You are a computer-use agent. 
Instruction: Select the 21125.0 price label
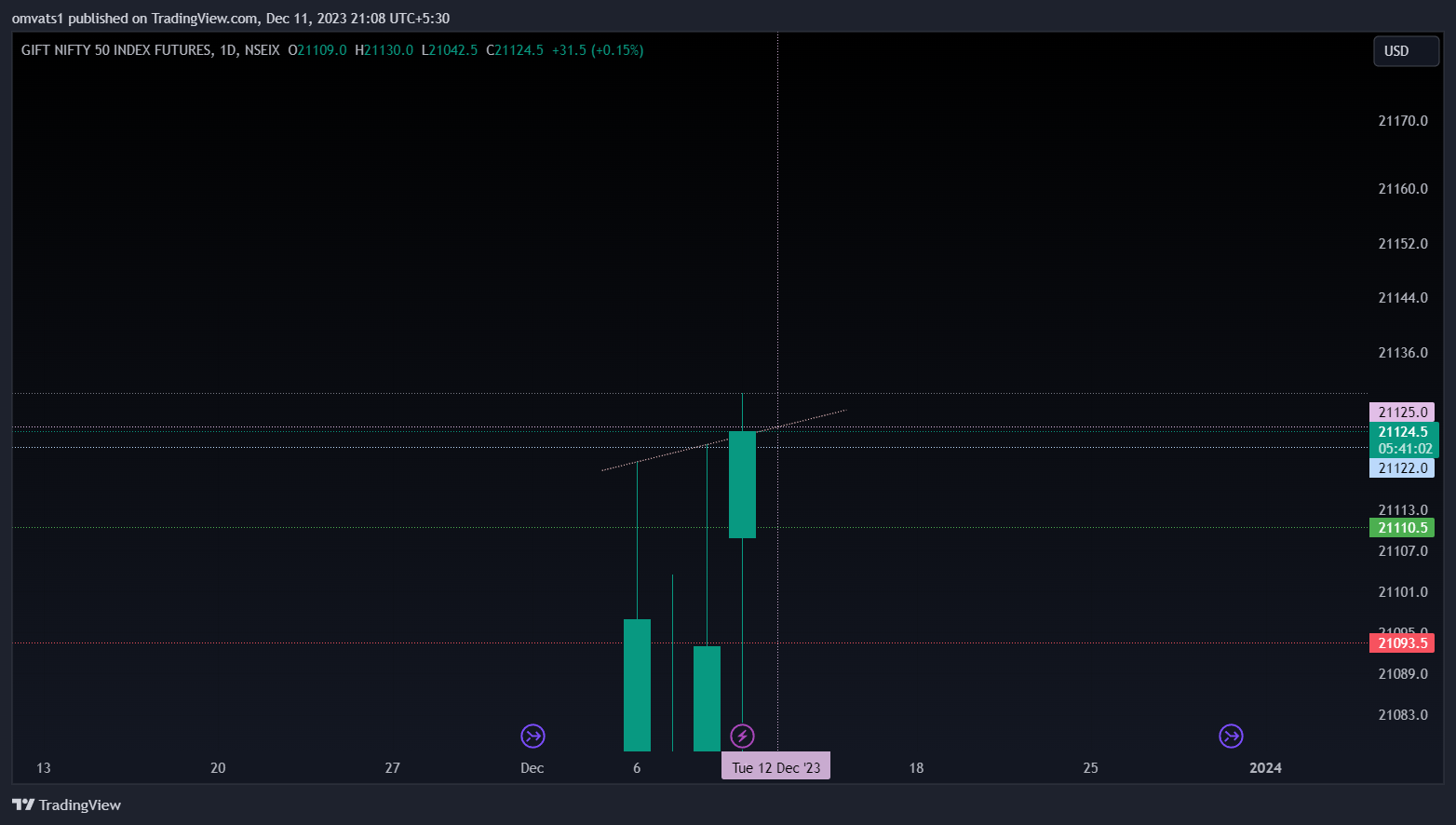1402,412
